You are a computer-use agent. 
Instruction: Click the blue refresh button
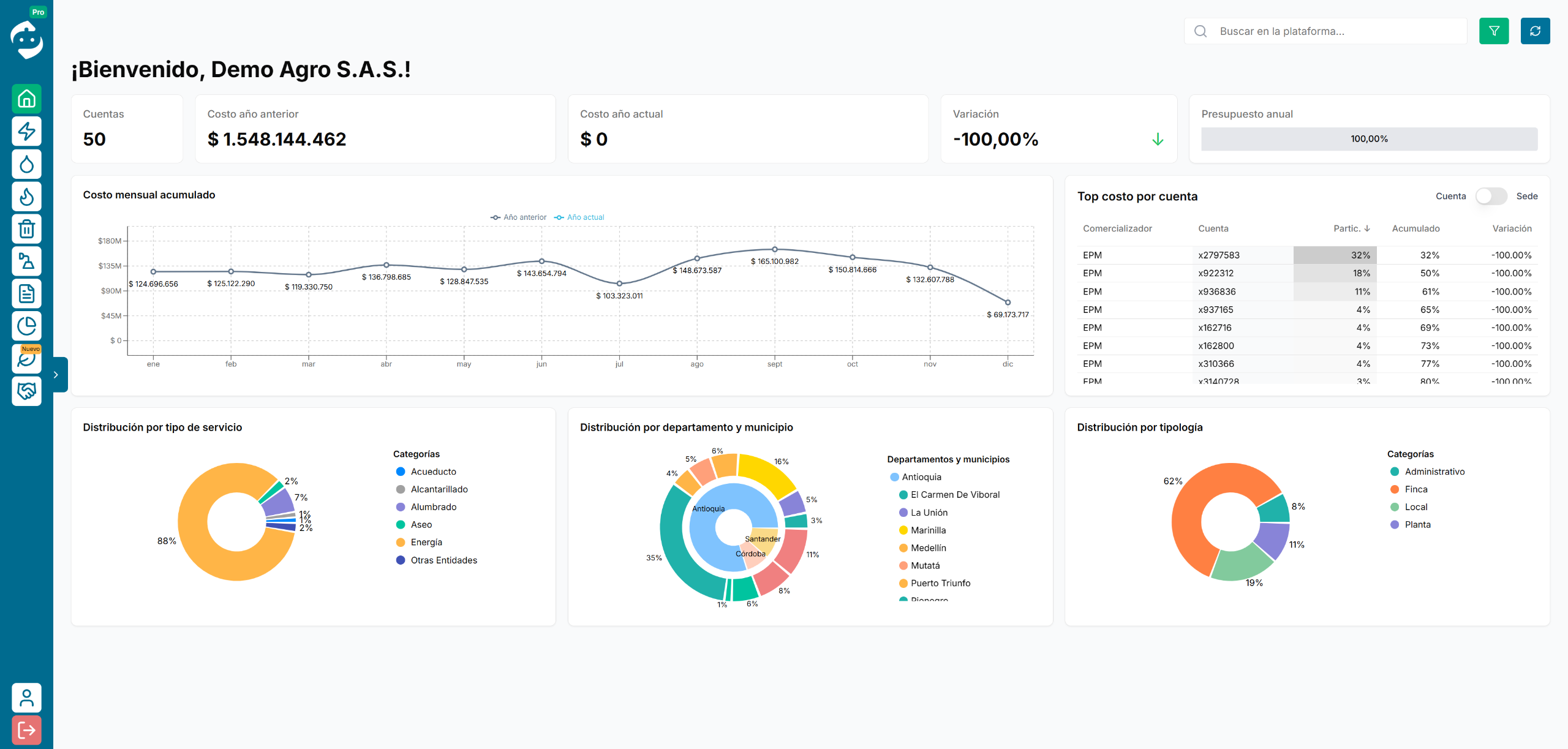click(1534, 31)
